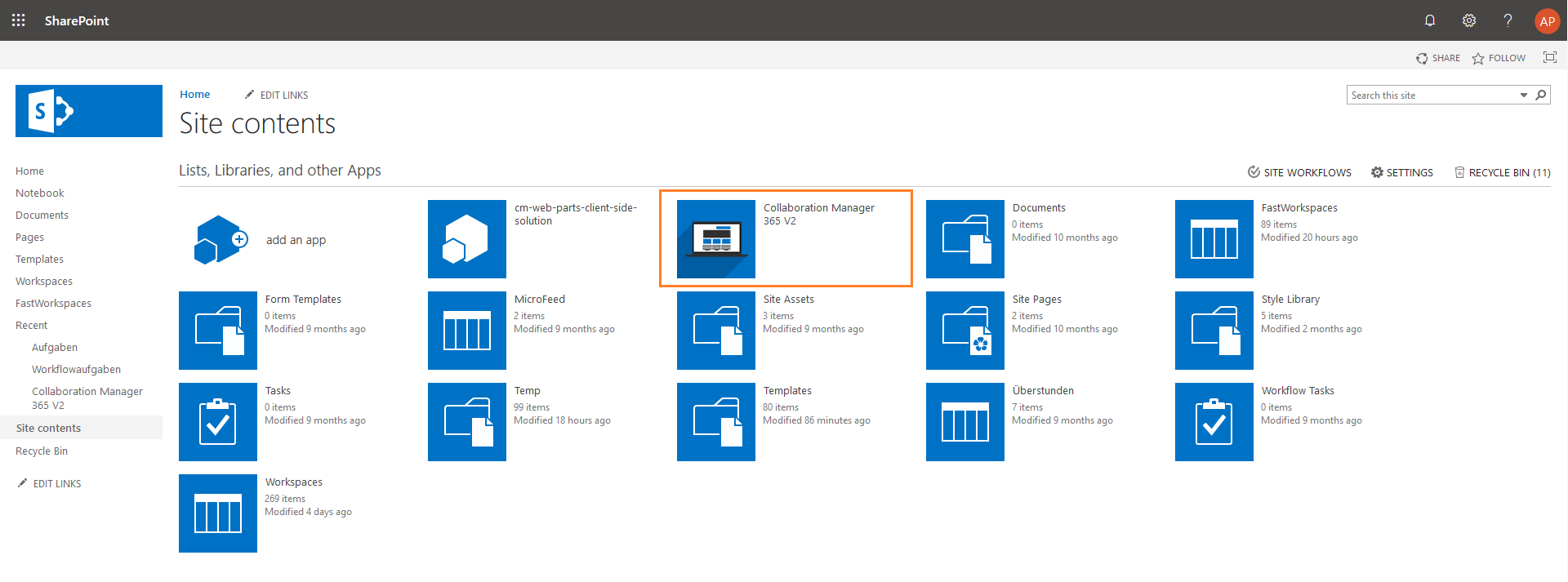Viewport: 1568px width, 582px height.
Task: Open the notifications bell icon
Action: (1430, 20)
